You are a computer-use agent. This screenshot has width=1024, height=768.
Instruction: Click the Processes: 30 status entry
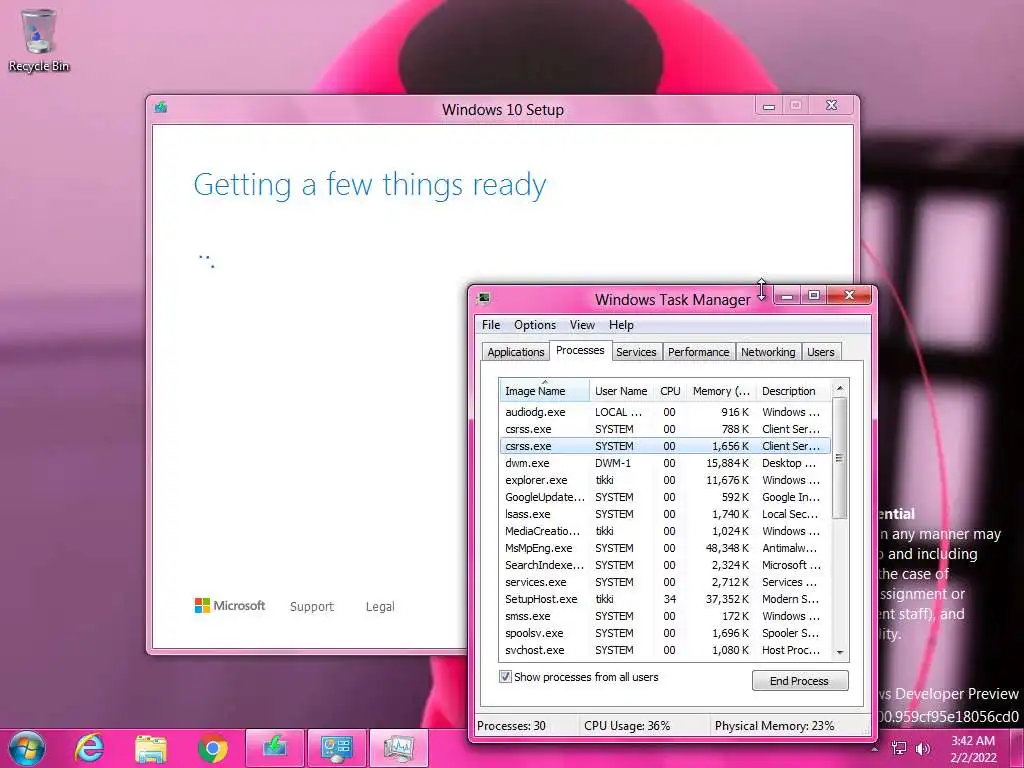(511, 726)
